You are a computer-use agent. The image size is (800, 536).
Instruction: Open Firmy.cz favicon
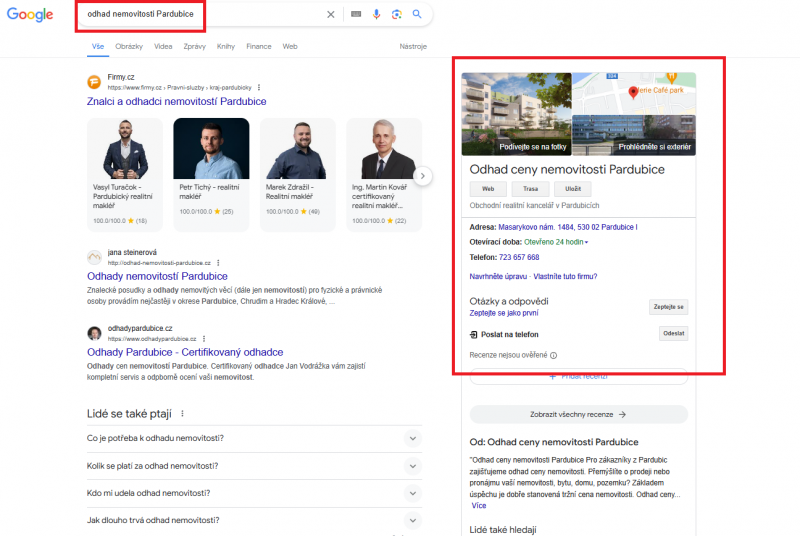[x=94, y=82]
